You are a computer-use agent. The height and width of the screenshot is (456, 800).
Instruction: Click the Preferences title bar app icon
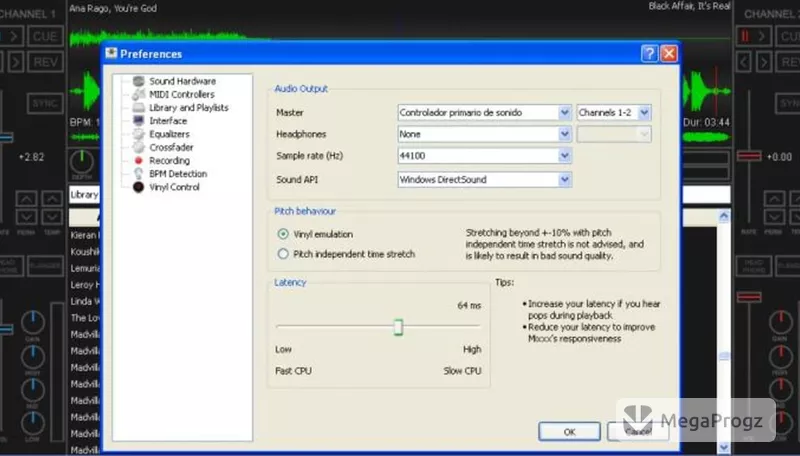(x=111, y=53)
